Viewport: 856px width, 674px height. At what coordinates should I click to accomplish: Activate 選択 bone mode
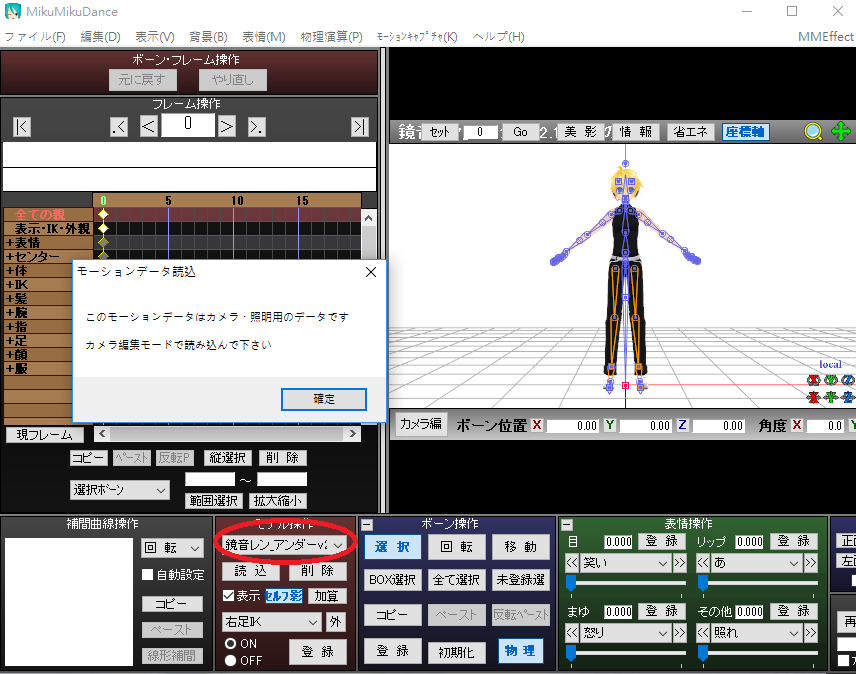(392, 547)
